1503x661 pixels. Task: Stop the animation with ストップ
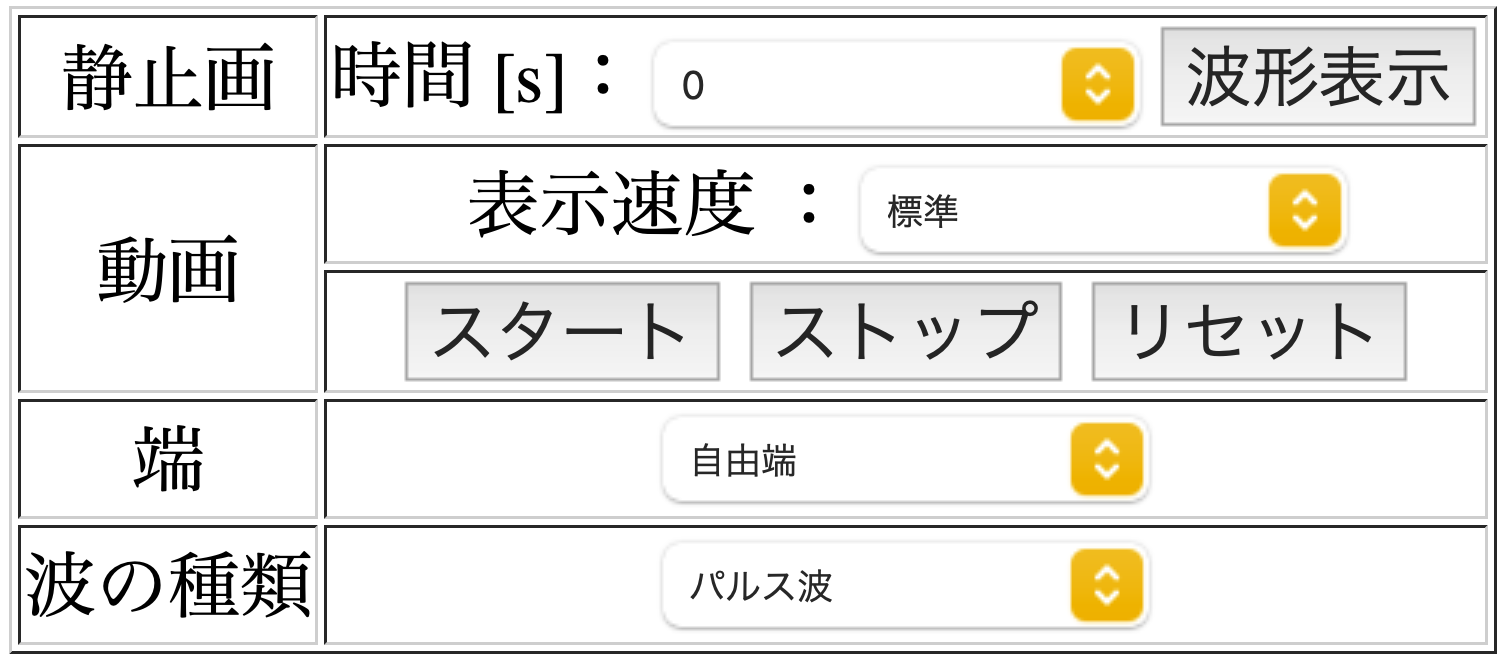906,332
